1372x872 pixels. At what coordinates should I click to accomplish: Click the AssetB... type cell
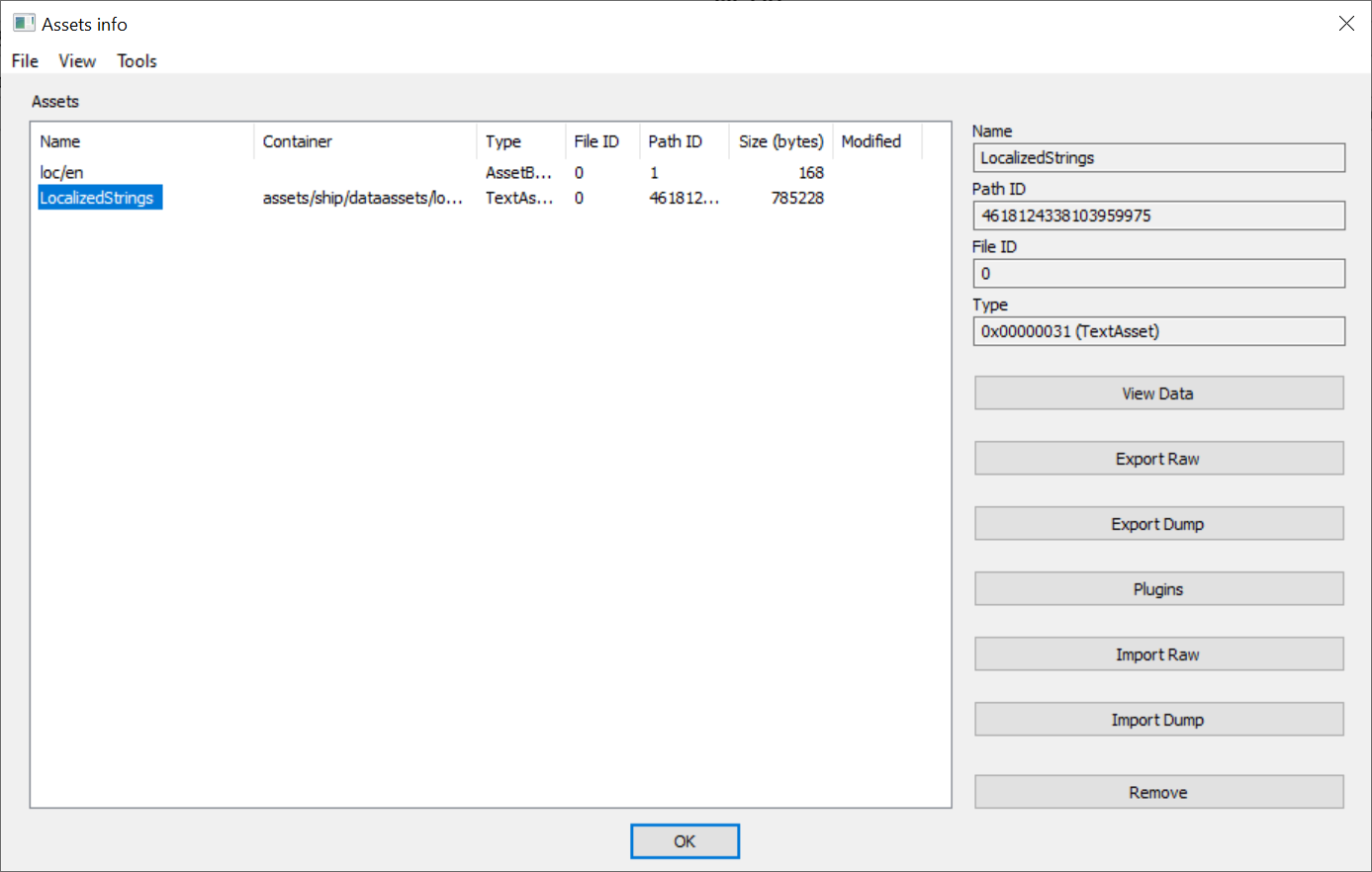point(518,172)
